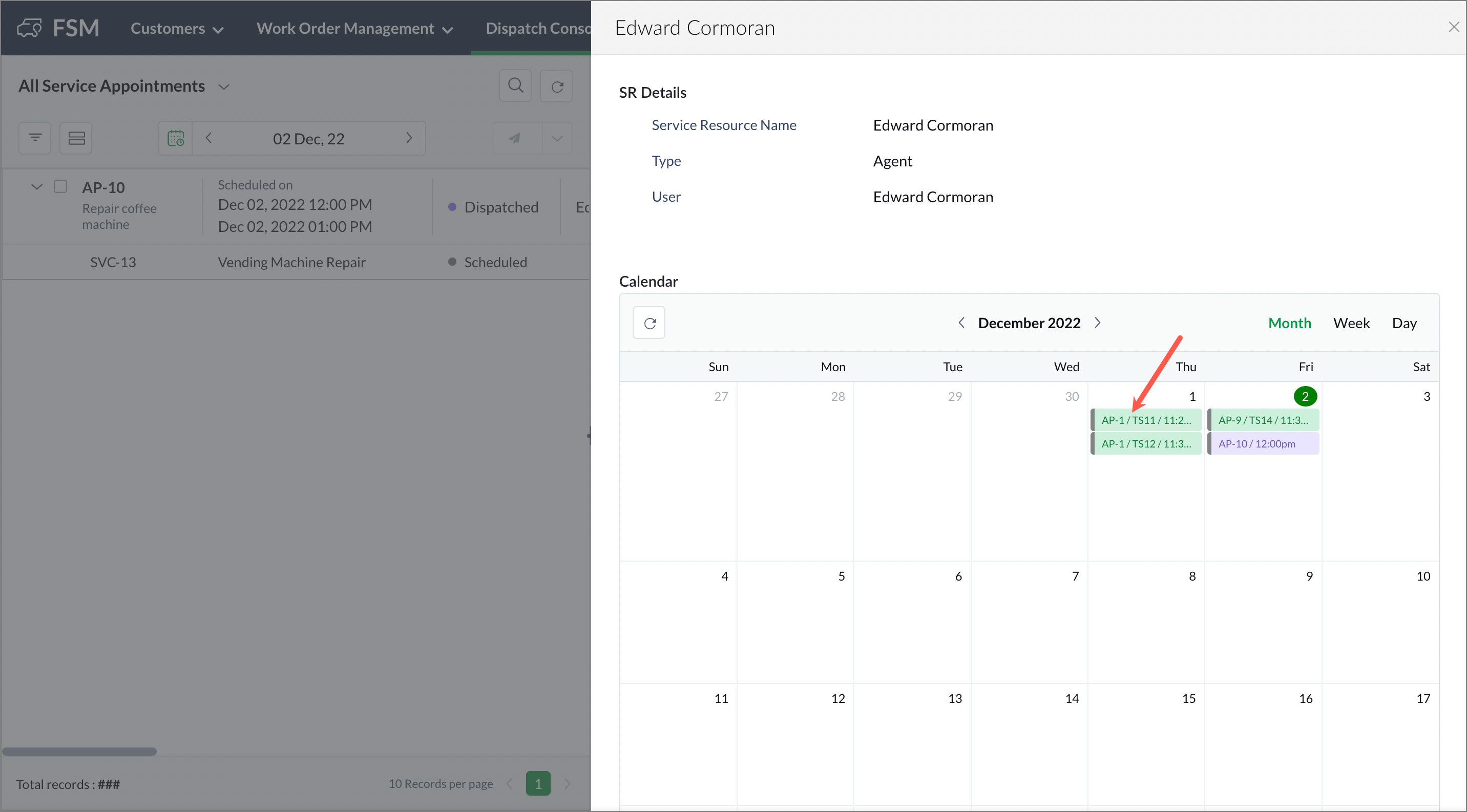This screenshot has width=1467, height=812.
Task: Open the calendar date picker icon
Action: (x=175, y=138)
